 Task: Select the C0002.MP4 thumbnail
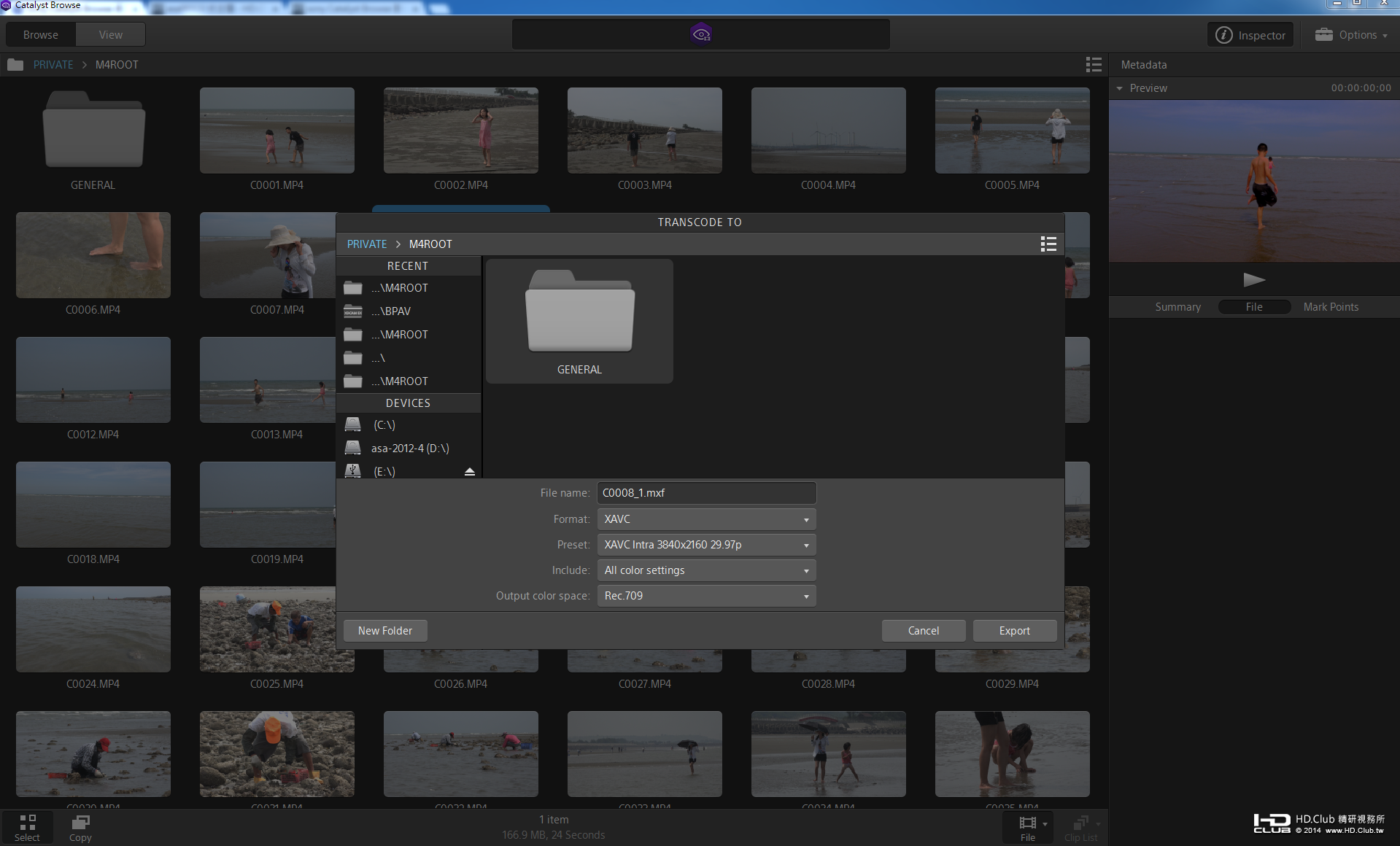[x=461, y=131]
